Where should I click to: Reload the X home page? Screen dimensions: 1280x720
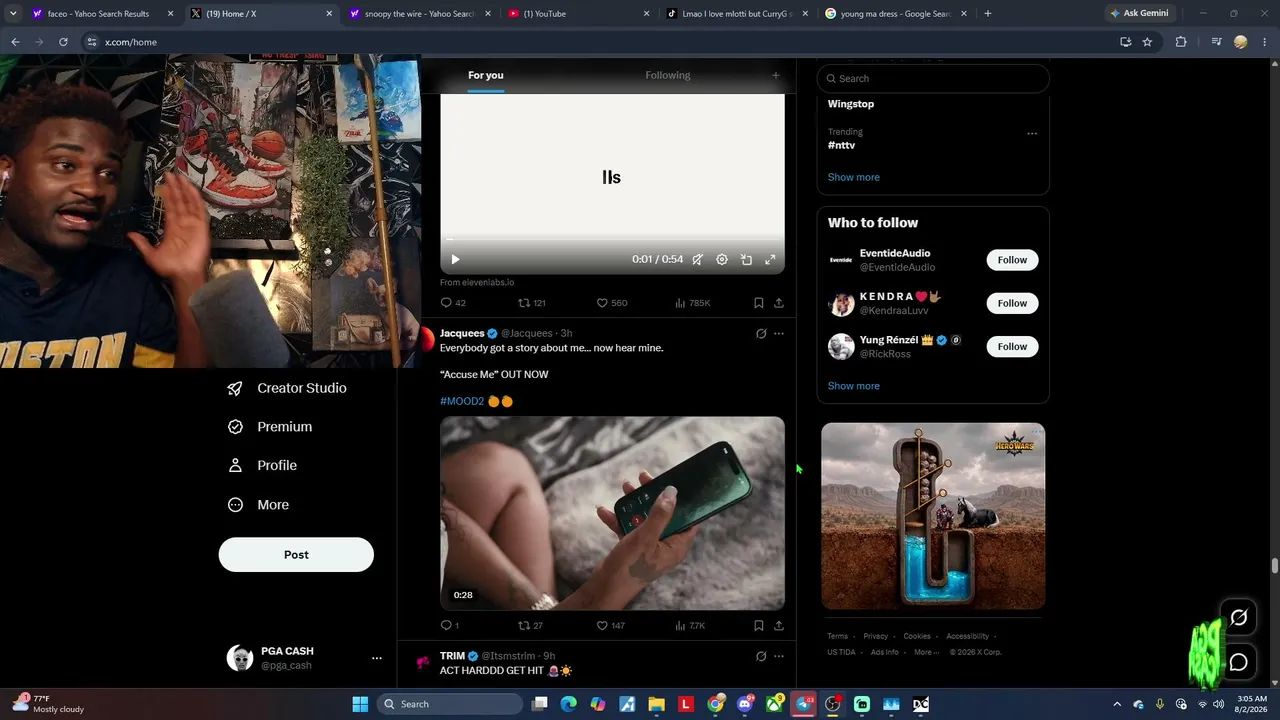63,42
